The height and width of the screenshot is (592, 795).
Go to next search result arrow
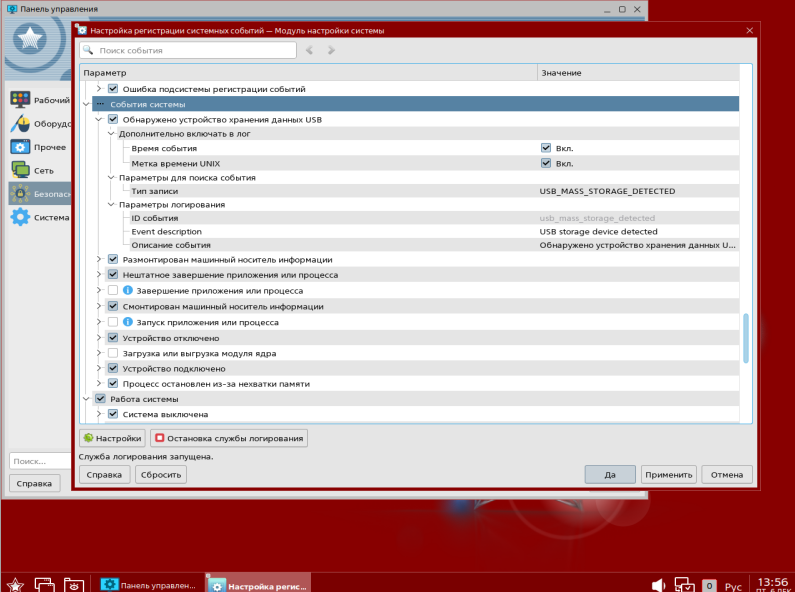pos(331,50)
